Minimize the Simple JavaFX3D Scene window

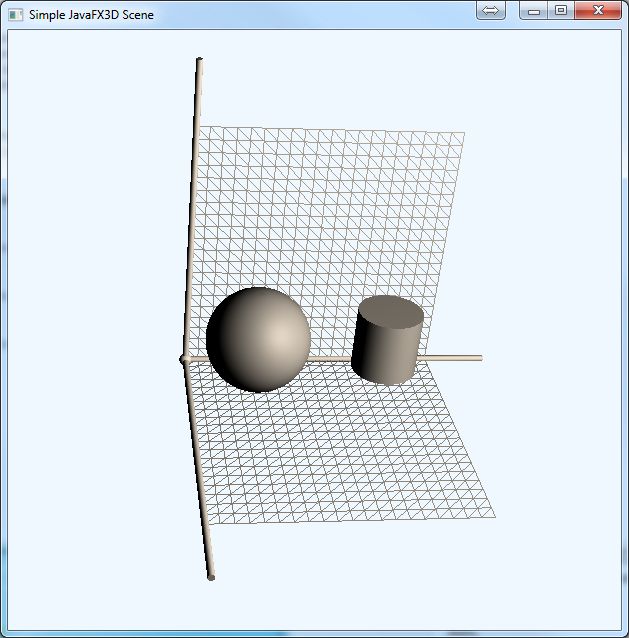pyautogui.click(x=533, y=11)
